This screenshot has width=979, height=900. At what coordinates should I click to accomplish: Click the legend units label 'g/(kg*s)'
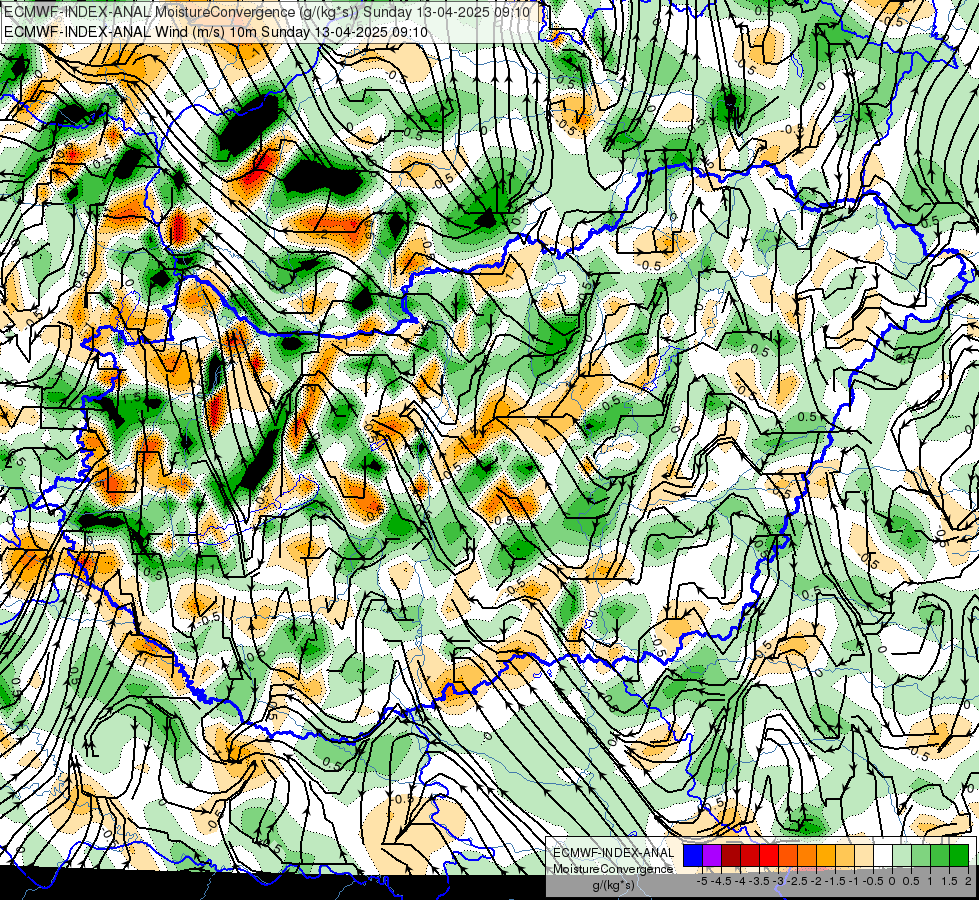pos(613,886)
